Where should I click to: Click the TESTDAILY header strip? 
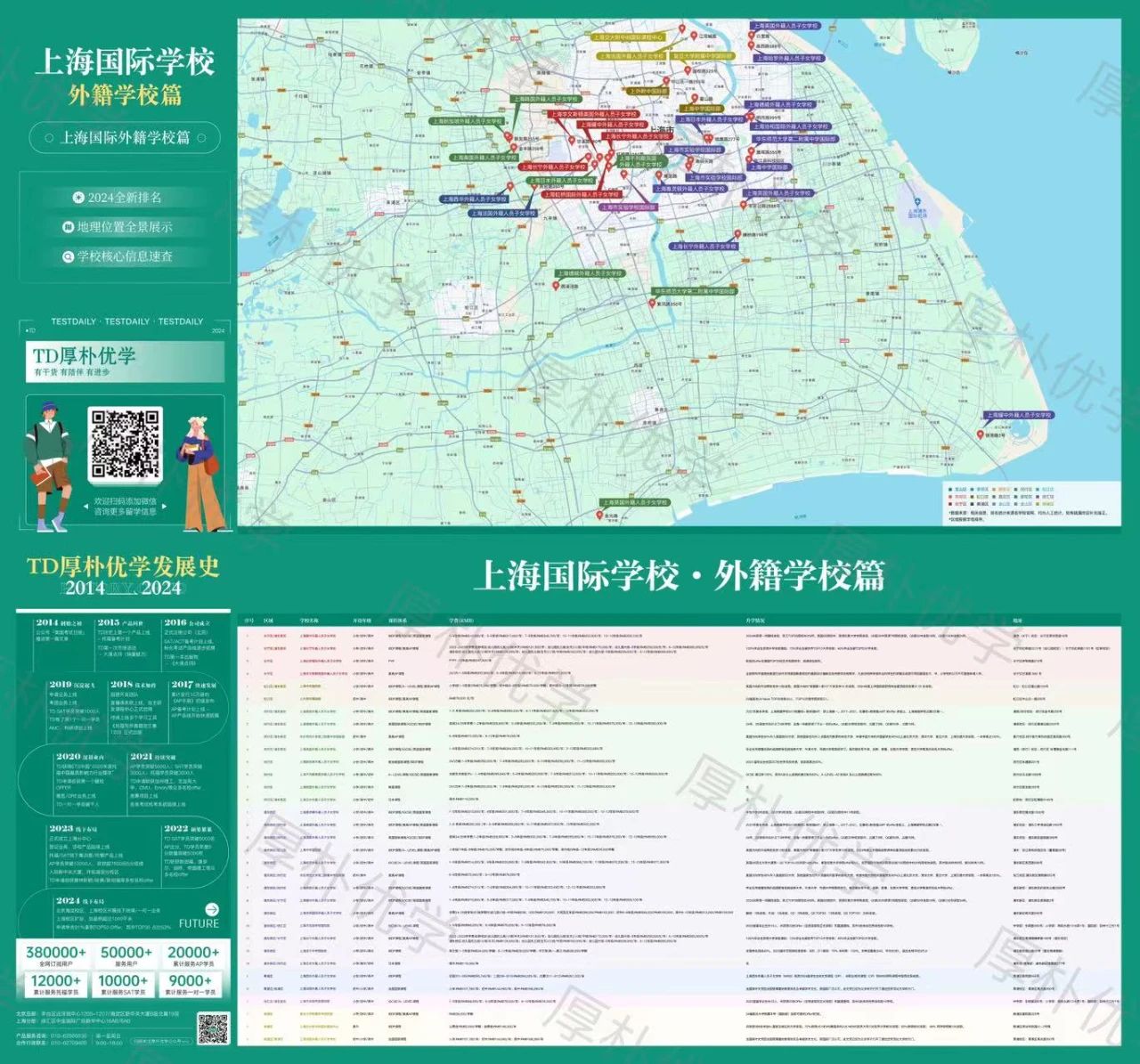(x=126, y=321)
